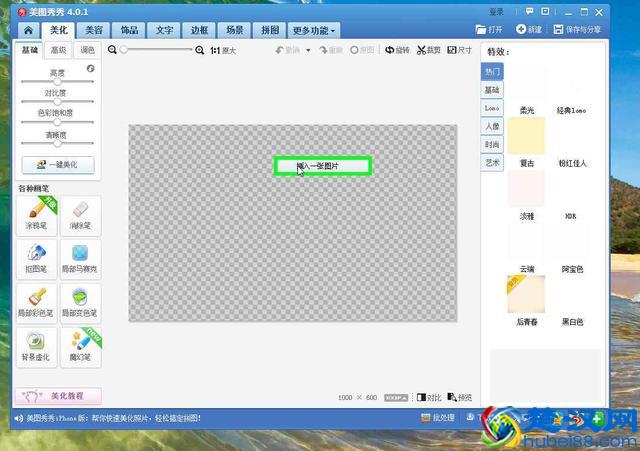The height and width of the screenshot is (451, 640).
Task: Select the 局部彩色笔 local color brush
Action: 36,301
